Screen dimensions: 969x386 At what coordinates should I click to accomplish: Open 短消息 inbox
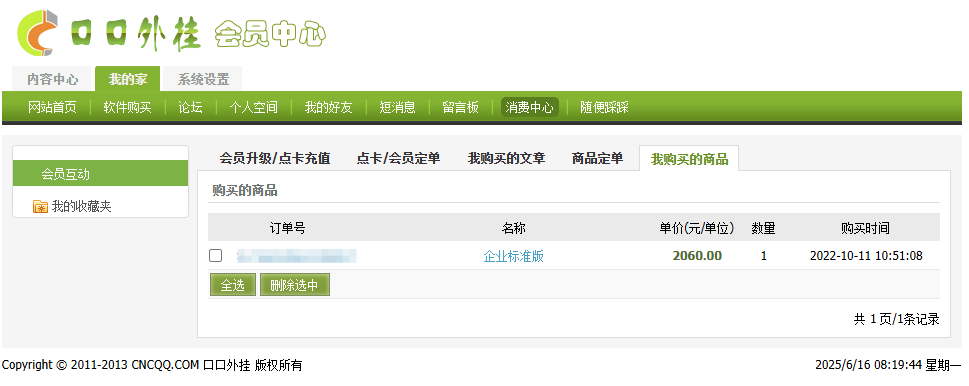397,107
